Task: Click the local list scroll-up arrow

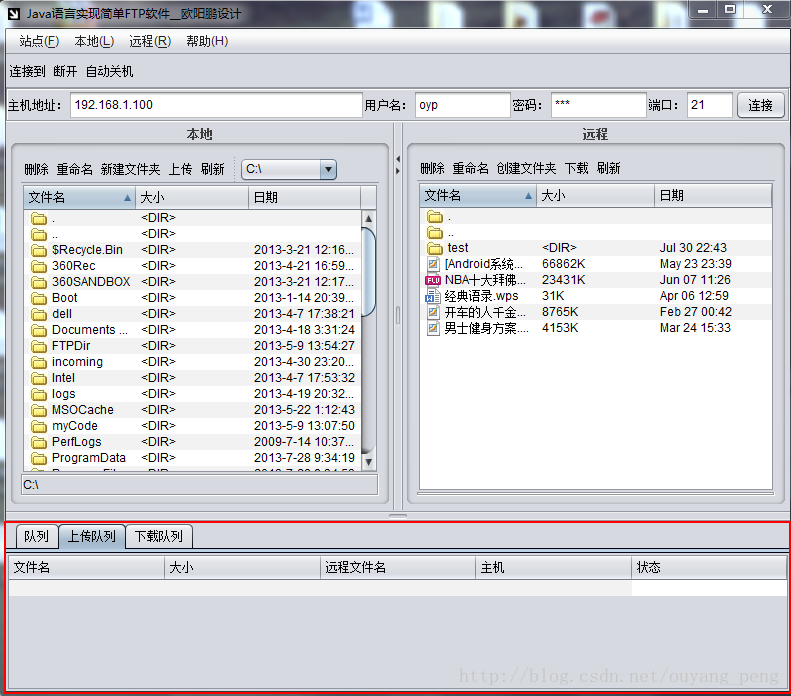Action: click(x=369, y=218)
